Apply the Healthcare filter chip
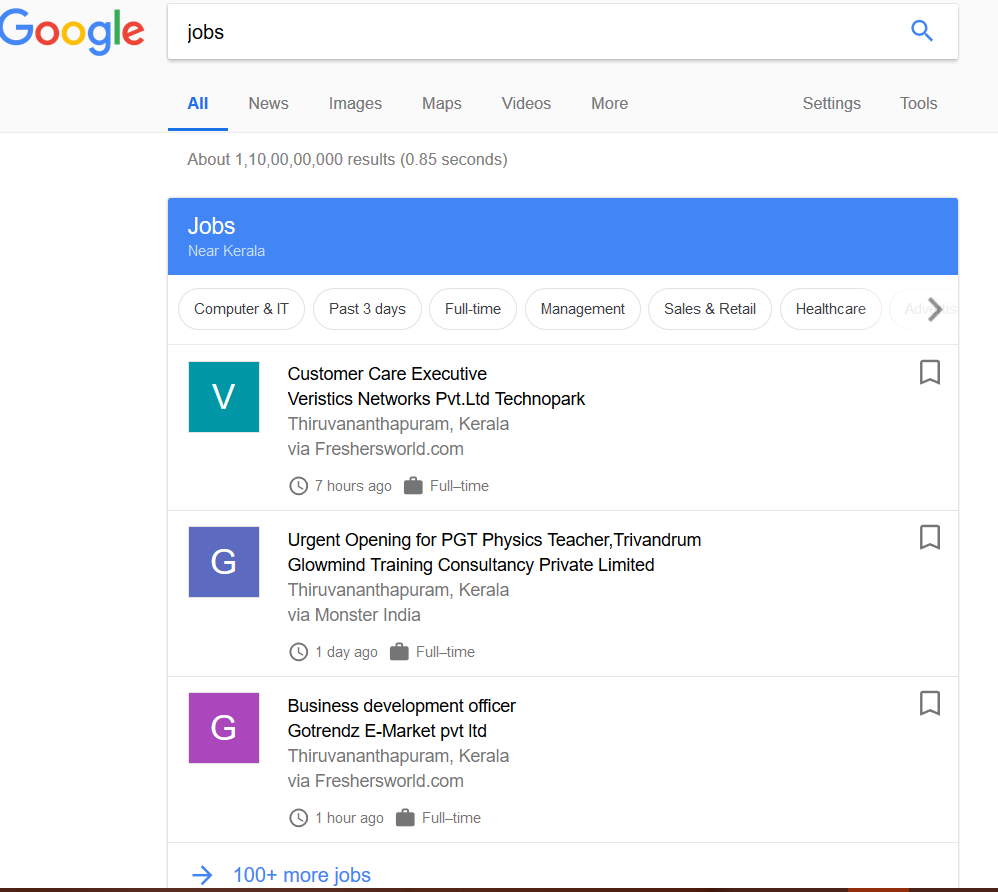The width and height of the screenshot is (998, 892). pos(831,309)
